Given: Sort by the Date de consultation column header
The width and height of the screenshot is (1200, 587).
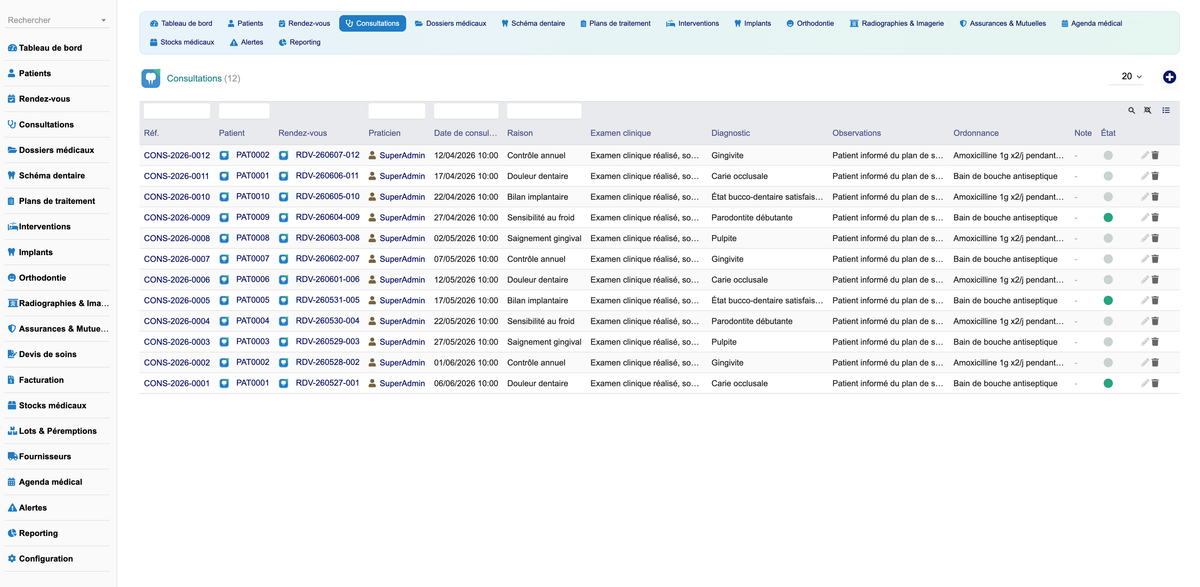Looking at the screenshot, I should [466, 133].
